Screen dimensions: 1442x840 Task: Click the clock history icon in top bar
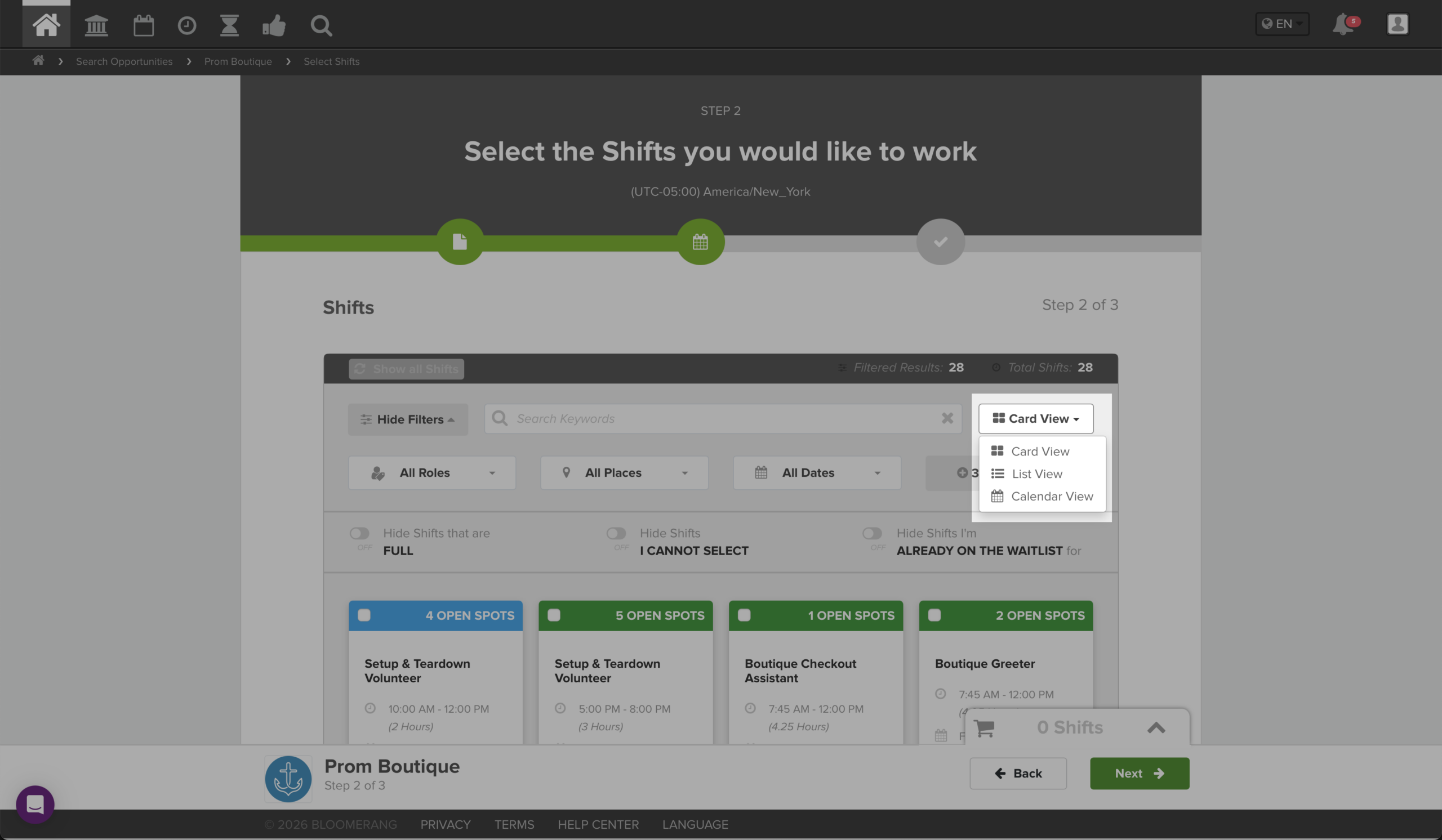pyautogui.click(x=186, y=25)
